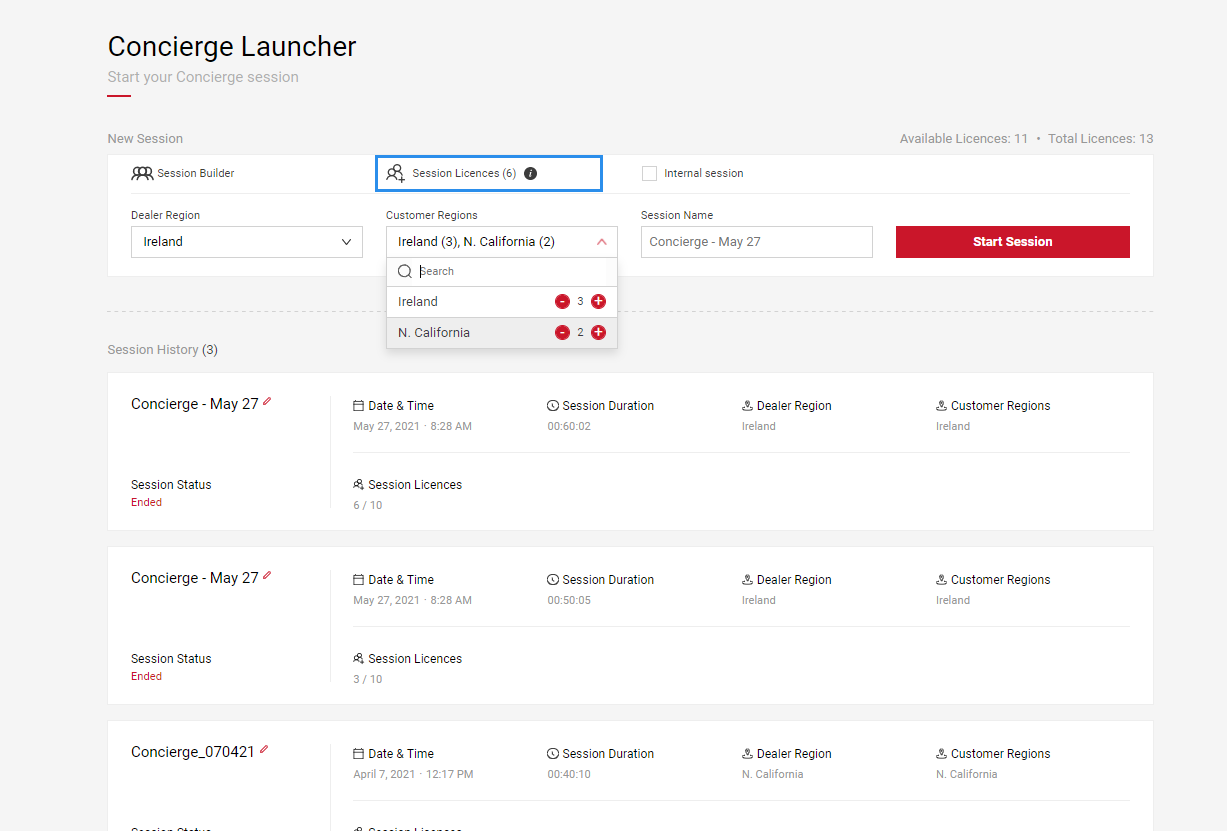Click the licences value 6 / 10
1227x831 pixels.
368,505
